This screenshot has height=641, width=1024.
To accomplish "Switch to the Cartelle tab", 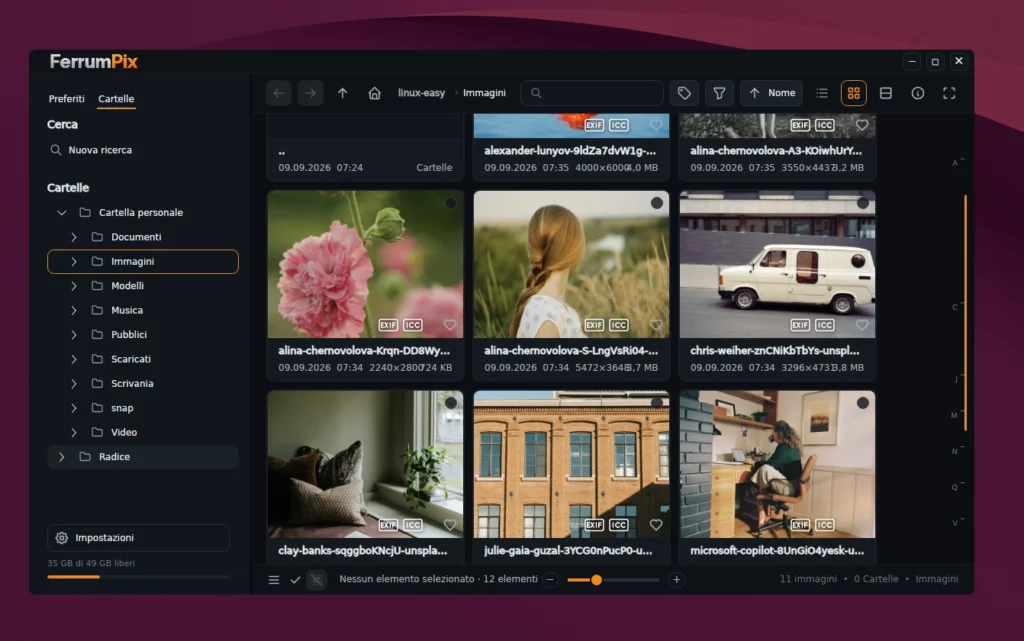I will point(116,99).
